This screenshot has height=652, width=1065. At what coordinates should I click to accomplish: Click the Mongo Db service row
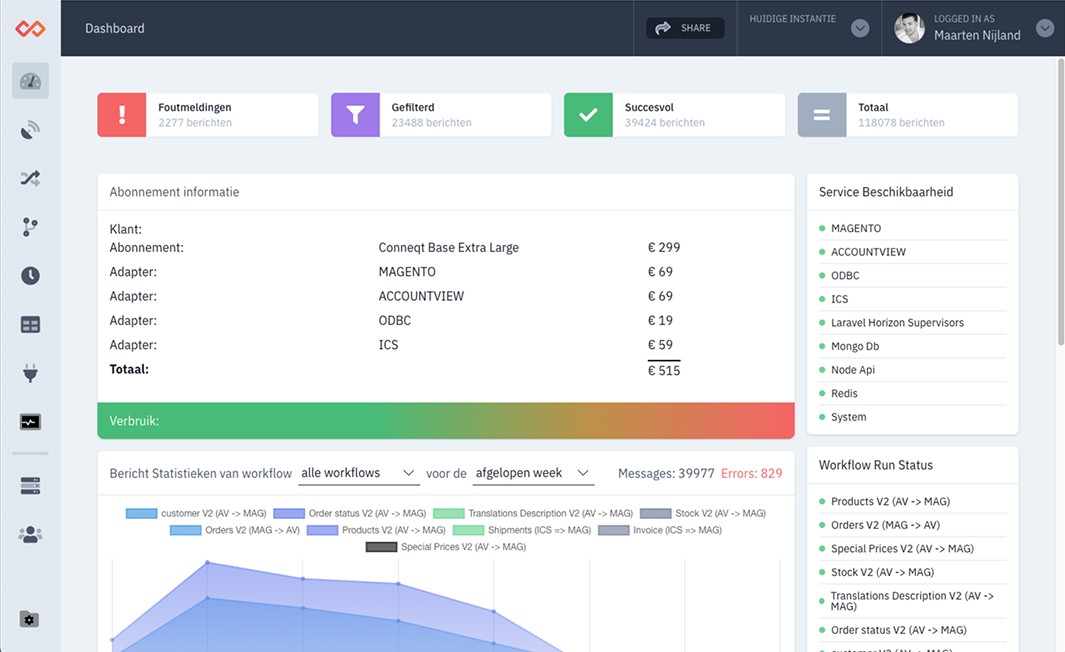[912, 346]
